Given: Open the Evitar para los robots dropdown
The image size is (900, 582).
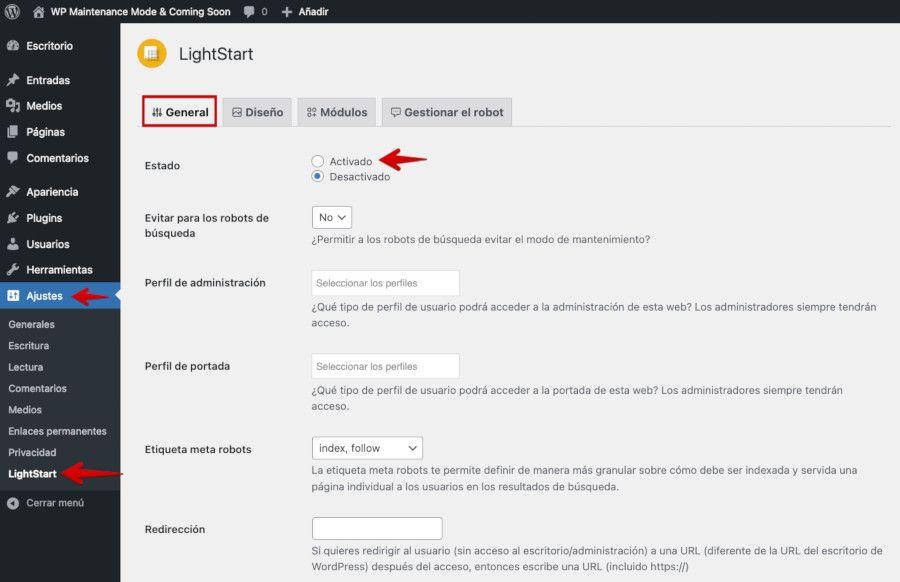Looking at the screenshot, I should click(332, 218).
